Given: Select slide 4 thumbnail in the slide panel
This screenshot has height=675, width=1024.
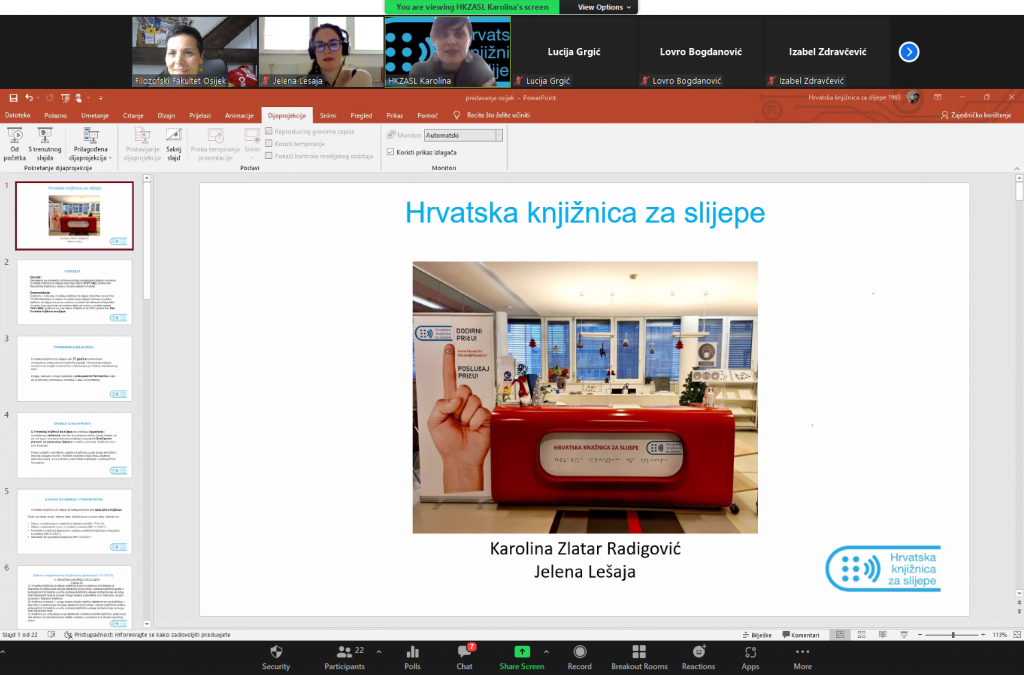Looking at the screenshot, I should click(74, 445).
